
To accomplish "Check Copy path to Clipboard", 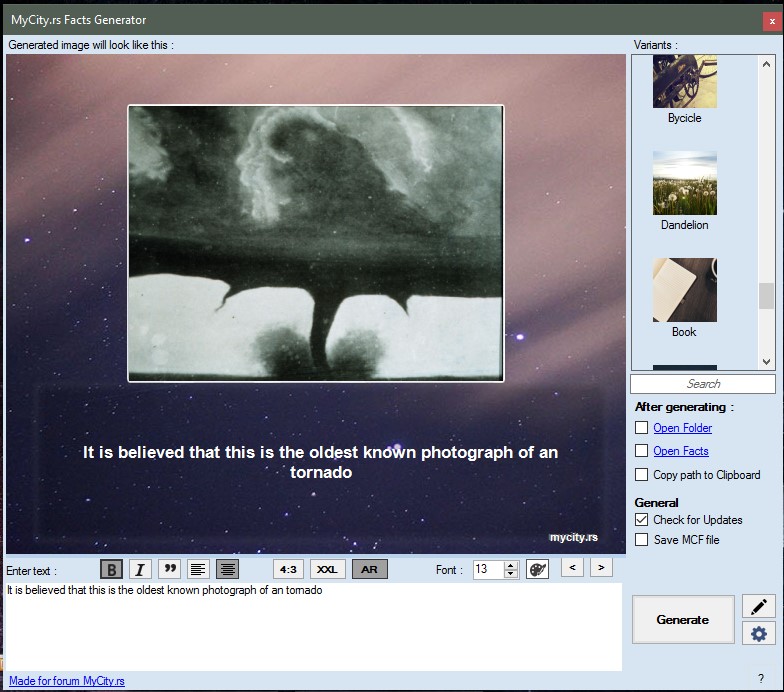I will [x=642, y=475].
